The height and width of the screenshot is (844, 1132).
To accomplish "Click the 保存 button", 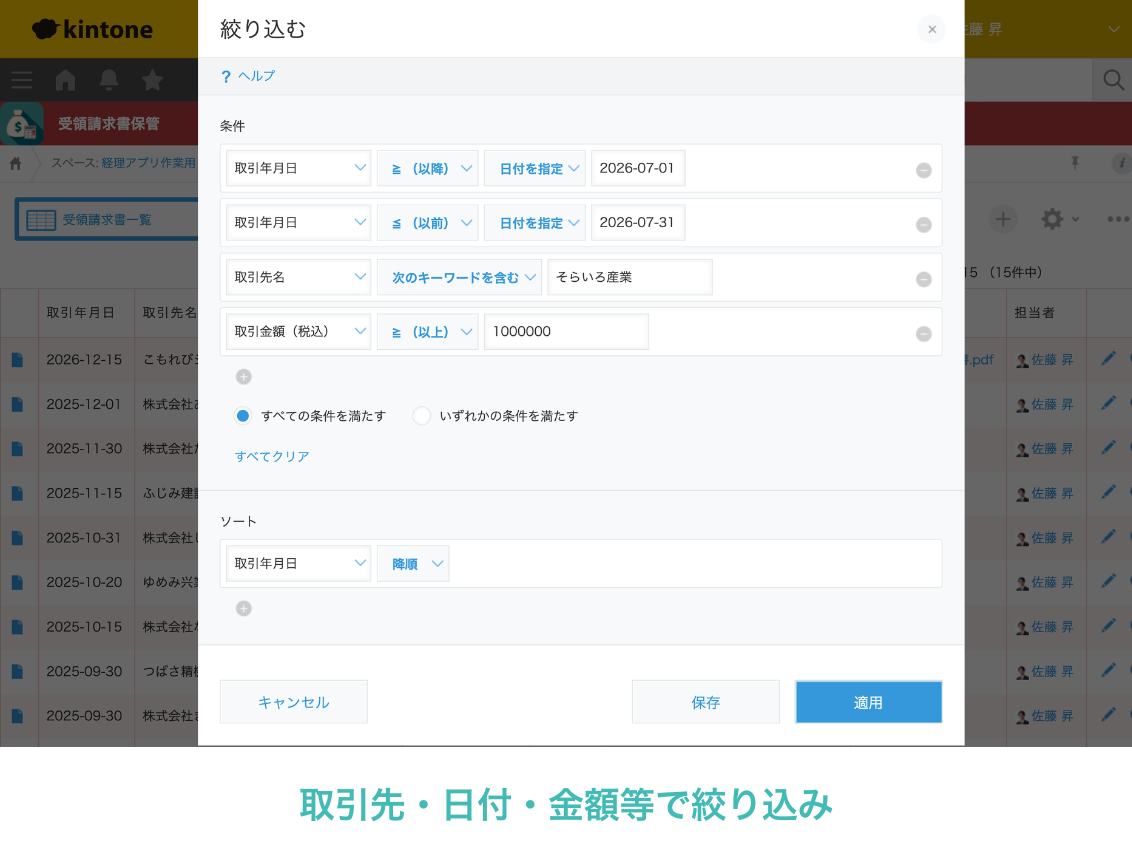I will (x=705, y=702).
